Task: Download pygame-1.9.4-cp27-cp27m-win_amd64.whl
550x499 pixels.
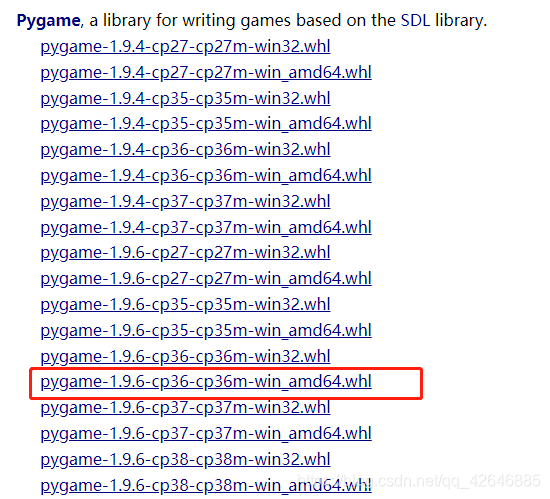Action: (206, 73)
